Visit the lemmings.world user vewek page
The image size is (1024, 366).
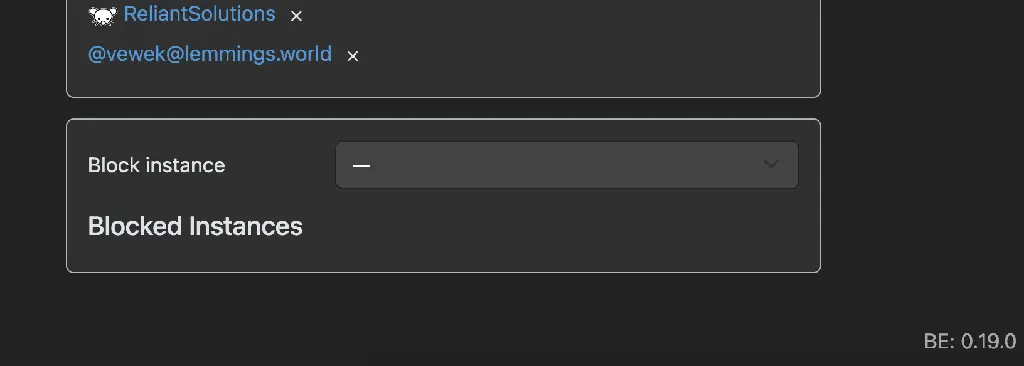[210, 54]
